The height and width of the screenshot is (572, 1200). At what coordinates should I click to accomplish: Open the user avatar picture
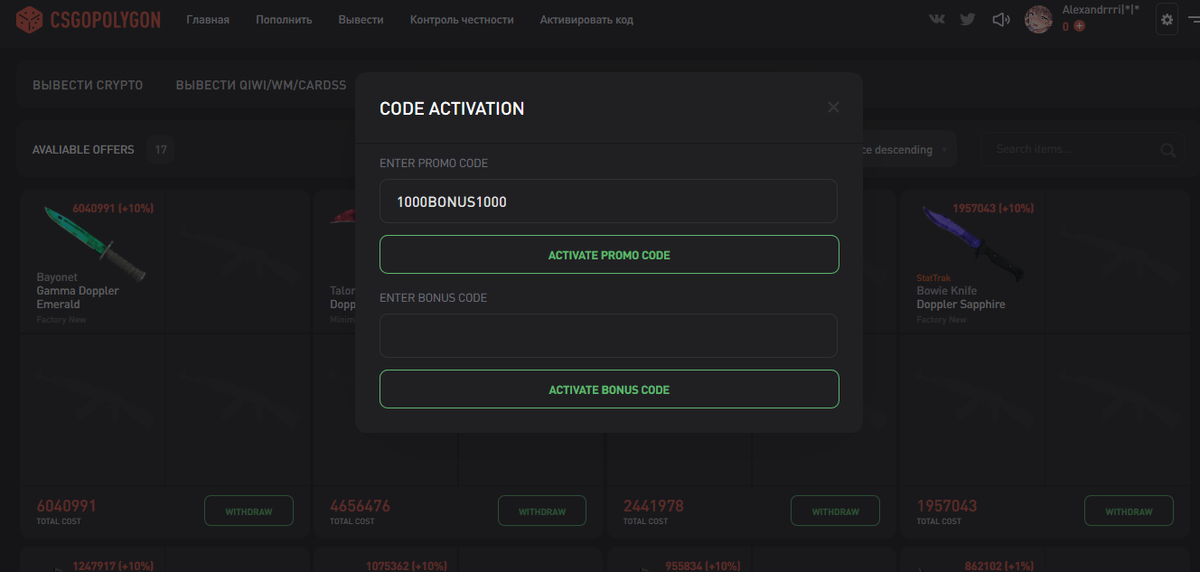point(1038,19)
